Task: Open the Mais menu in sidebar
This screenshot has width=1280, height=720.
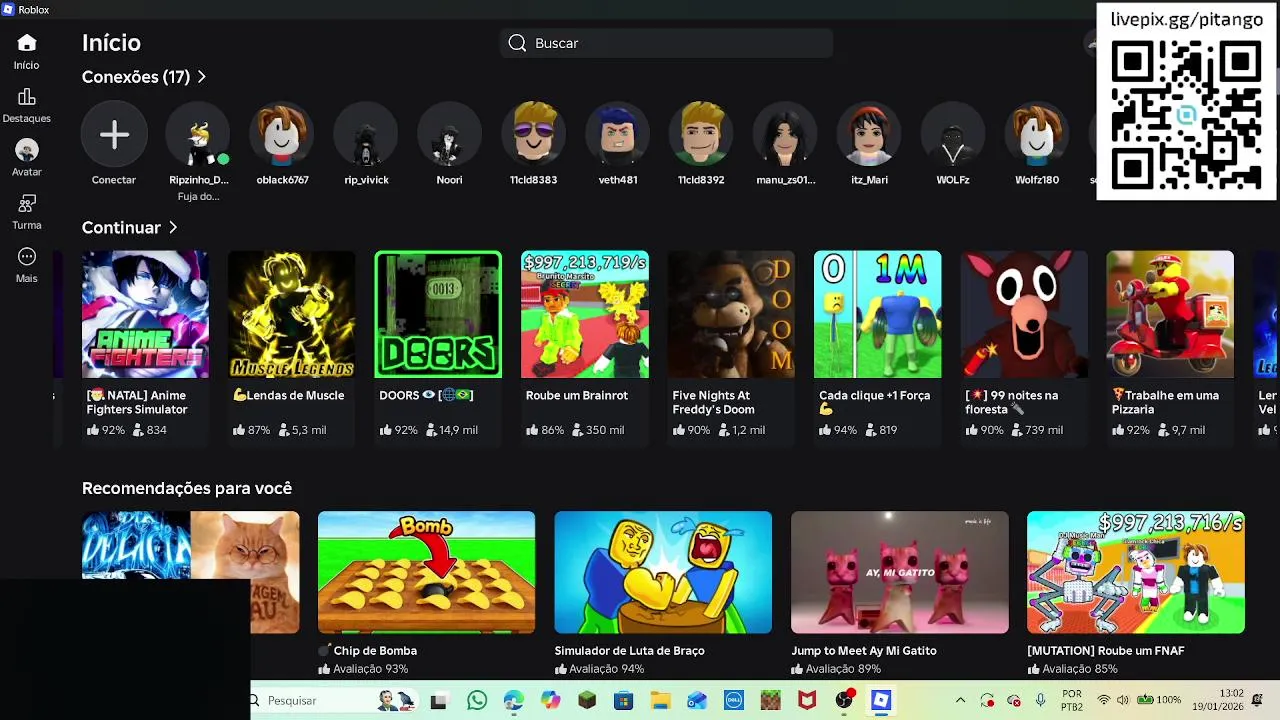Action: click(x=27, y=257)
